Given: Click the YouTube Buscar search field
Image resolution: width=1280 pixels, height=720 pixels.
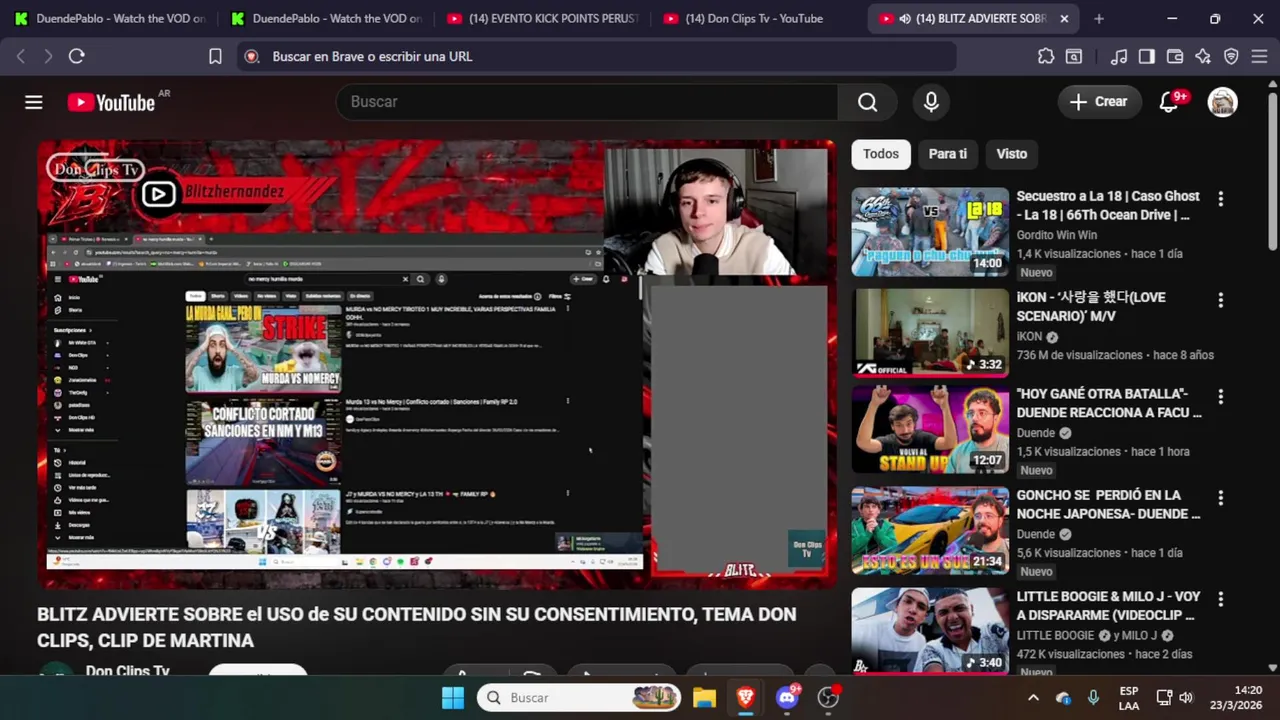Looking at the screenshot, I should [x=588, y=102].
